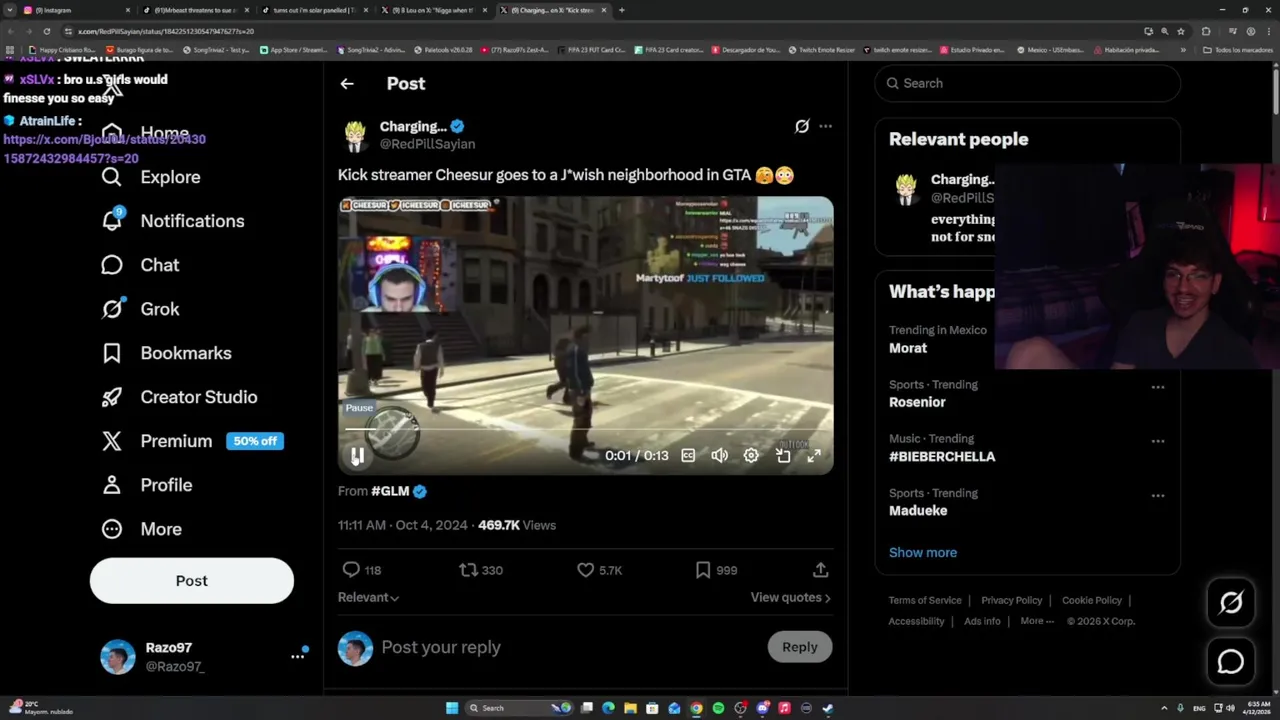Viewport: 1280px width, 720px height.
Task: Show hidden system tray icons
Action: [1164, 708]
